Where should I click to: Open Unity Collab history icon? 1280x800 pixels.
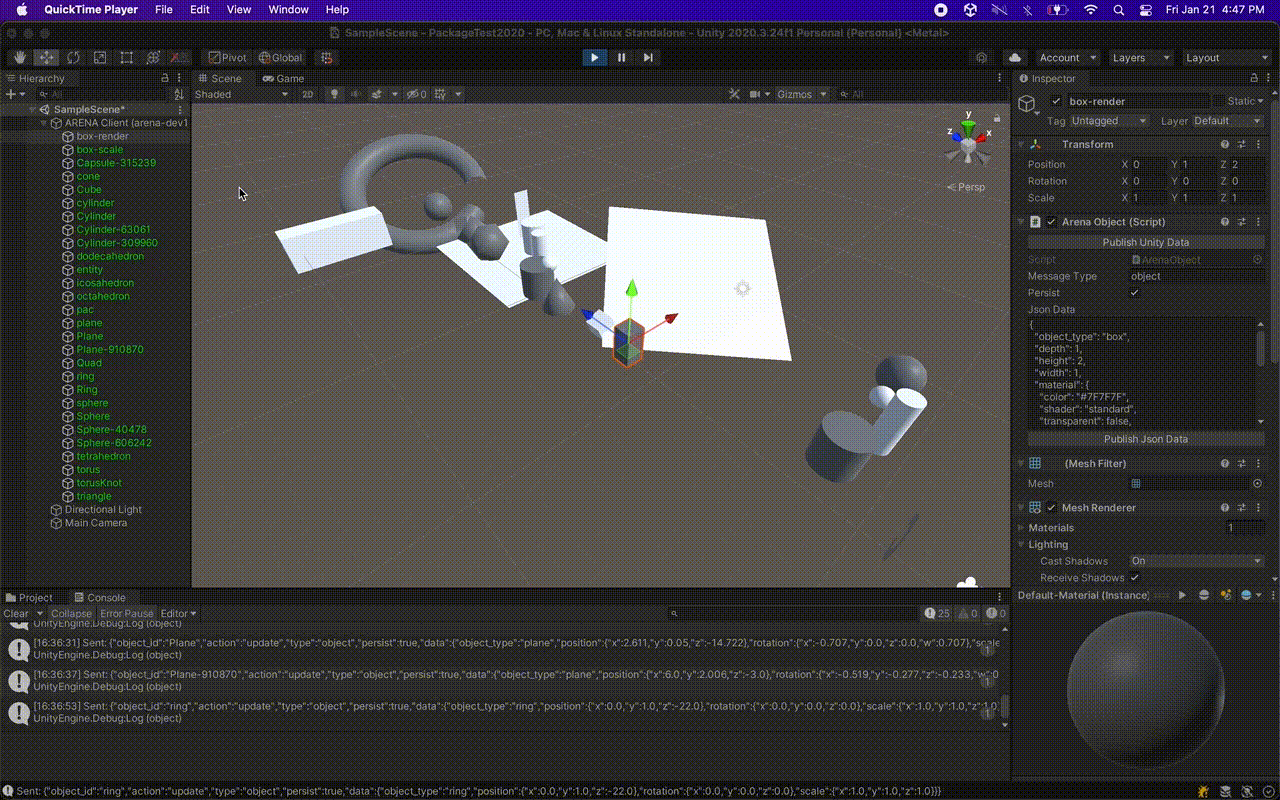982,58
